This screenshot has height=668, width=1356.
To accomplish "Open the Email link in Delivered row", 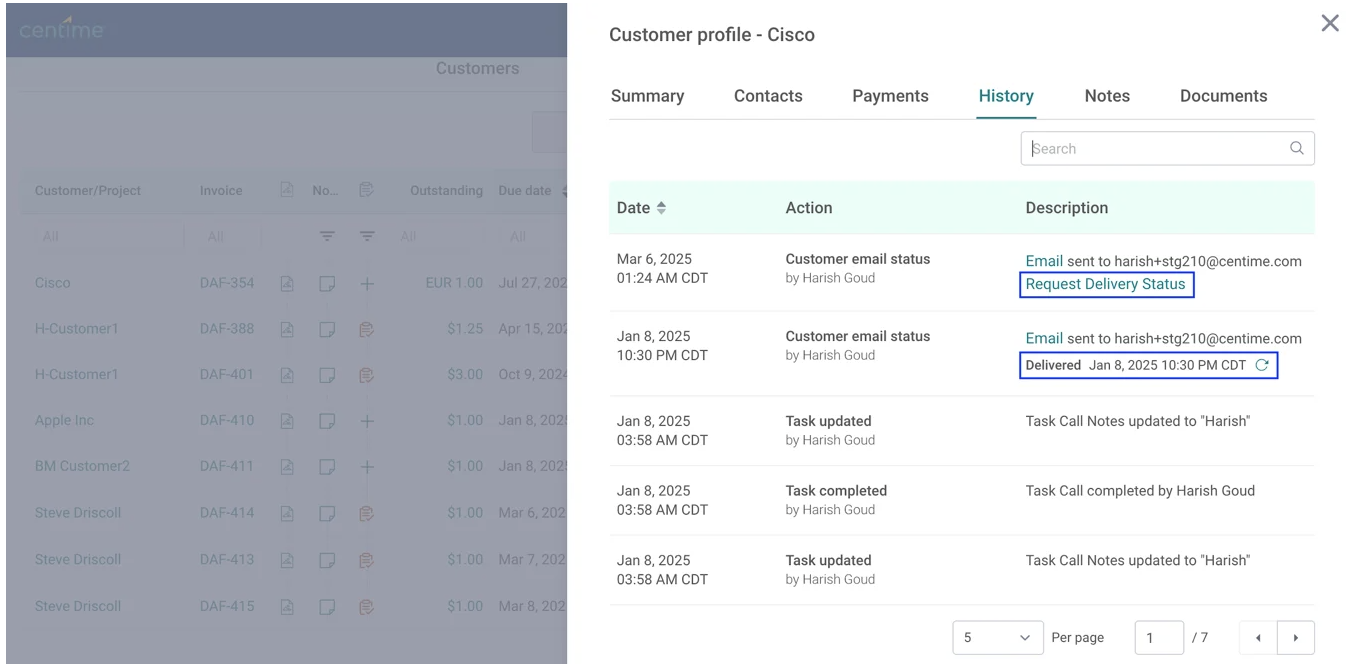I will click(x=1044, y=338).
